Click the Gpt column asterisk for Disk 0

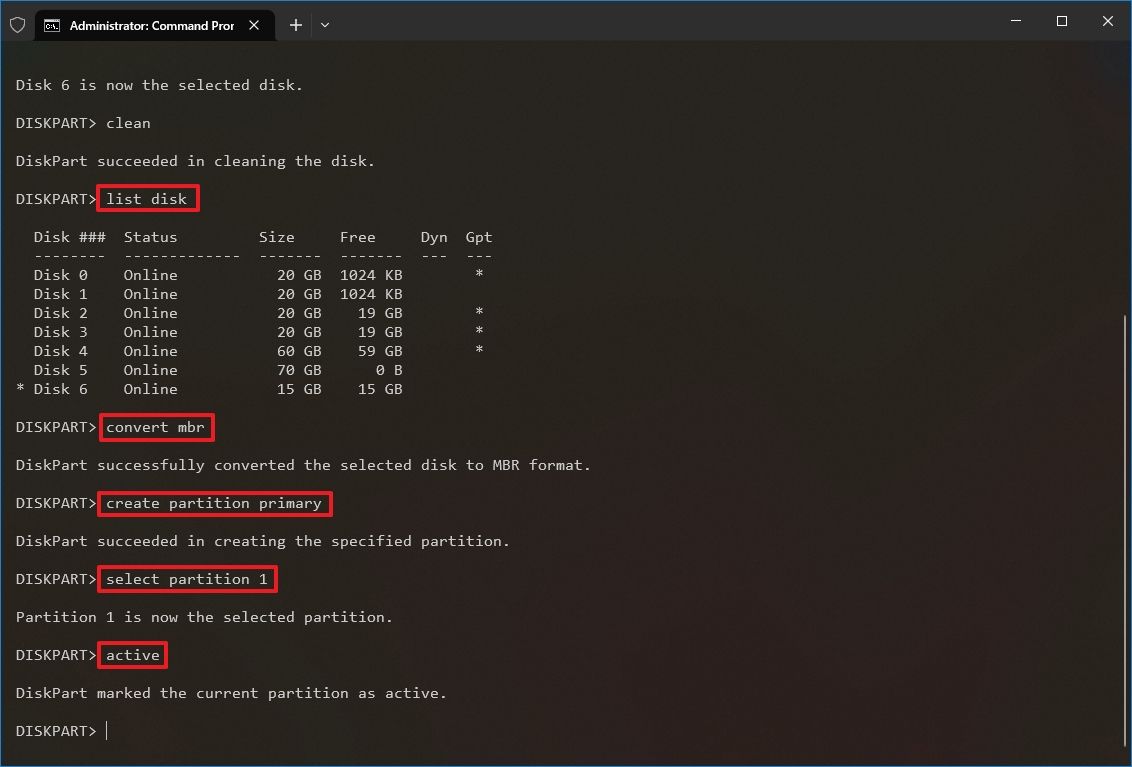[478, 274]
